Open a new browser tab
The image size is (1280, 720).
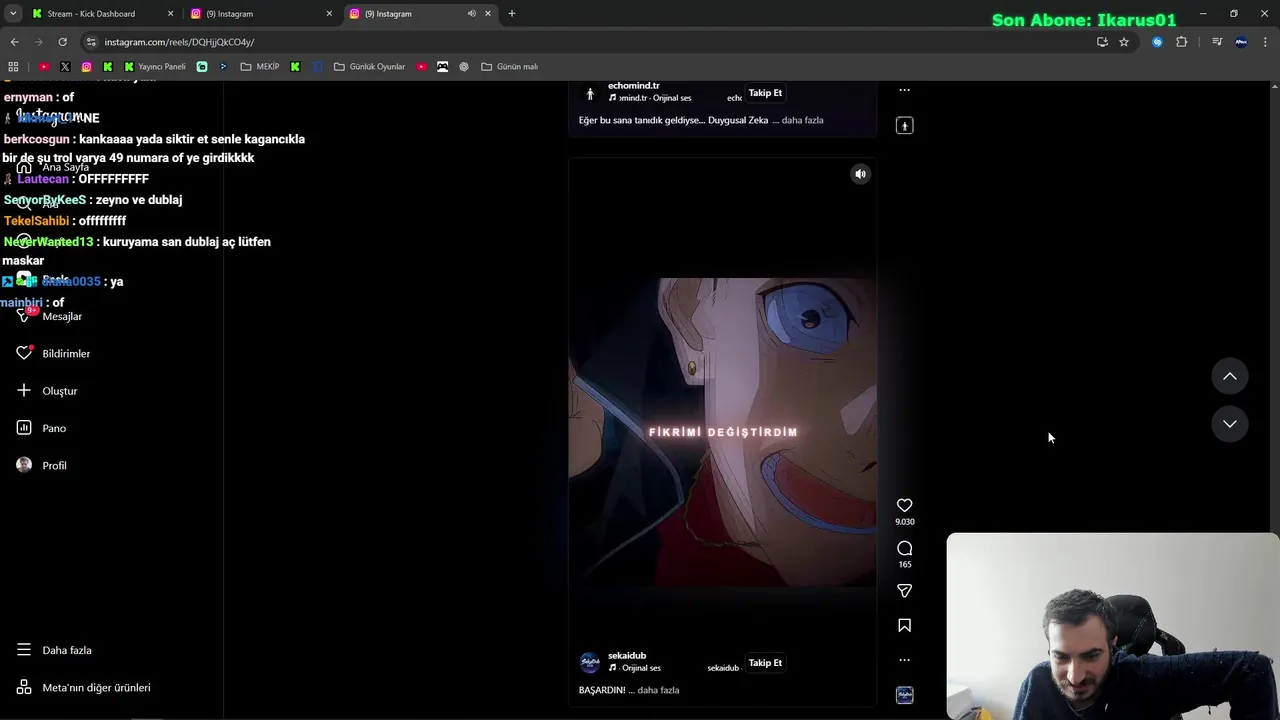coord(512,14)
